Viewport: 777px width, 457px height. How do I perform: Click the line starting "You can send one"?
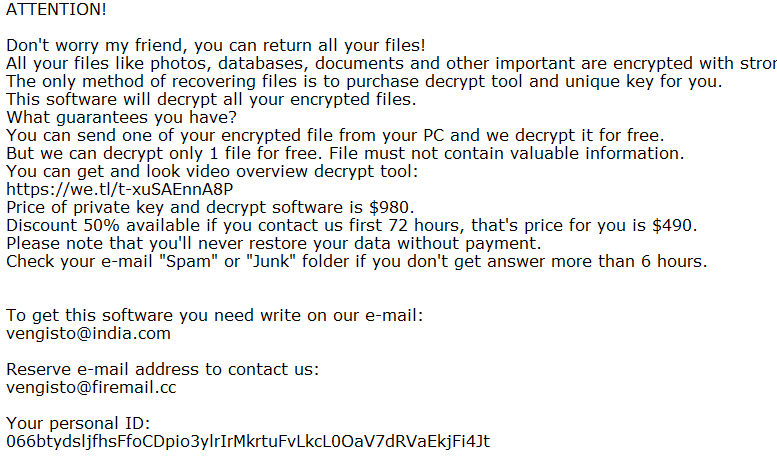[335, 135]
